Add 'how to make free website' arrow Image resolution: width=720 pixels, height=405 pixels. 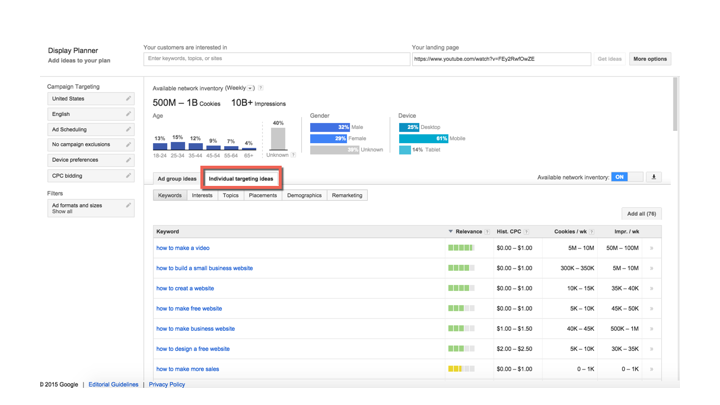click(x=652, y=309)
